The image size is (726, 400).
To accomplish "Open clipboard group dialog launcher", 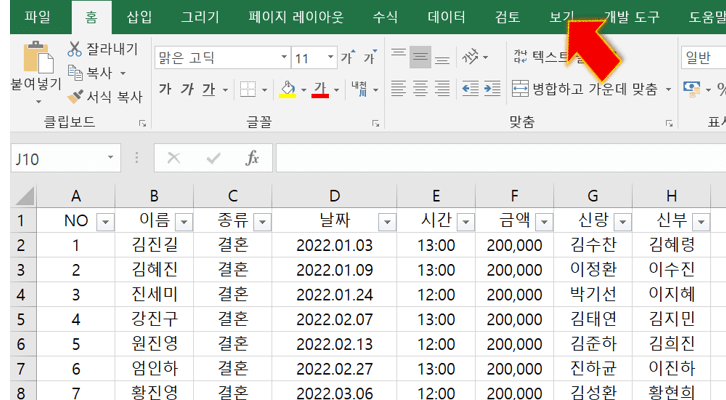I will click(x=142, y=123).
